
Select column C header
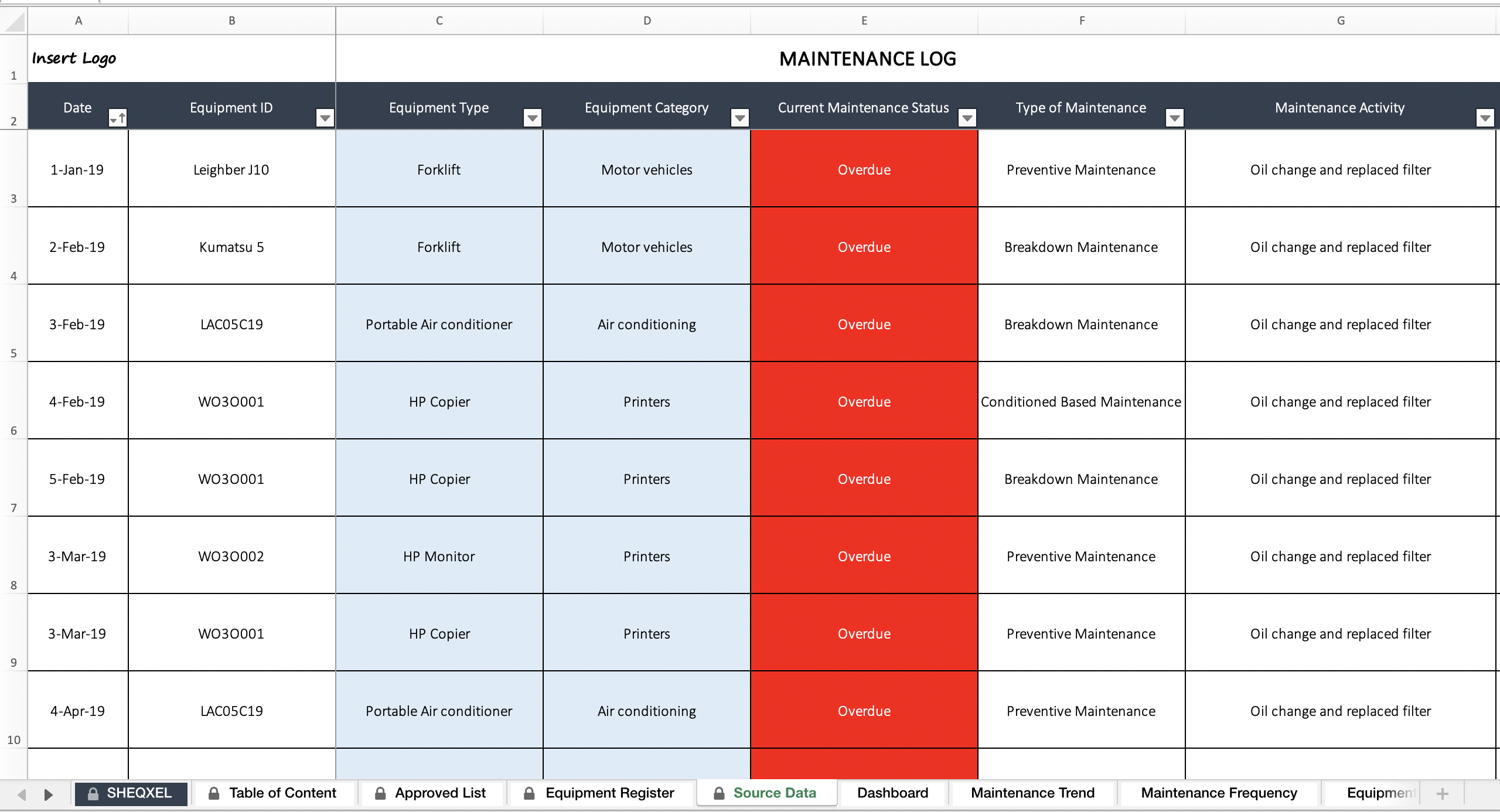pos(439,21)
